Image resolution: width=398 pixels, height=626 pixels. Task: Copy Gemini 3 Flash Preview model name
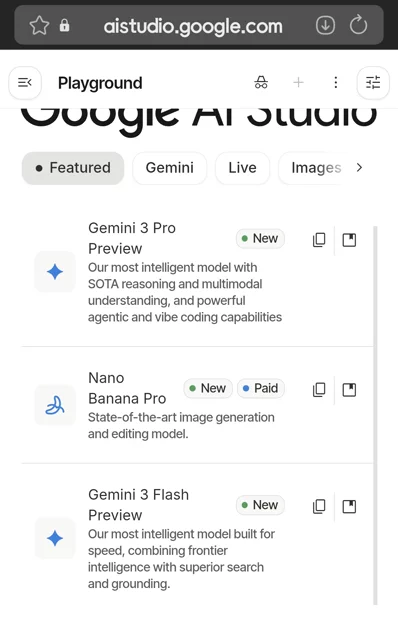[319, 507]
